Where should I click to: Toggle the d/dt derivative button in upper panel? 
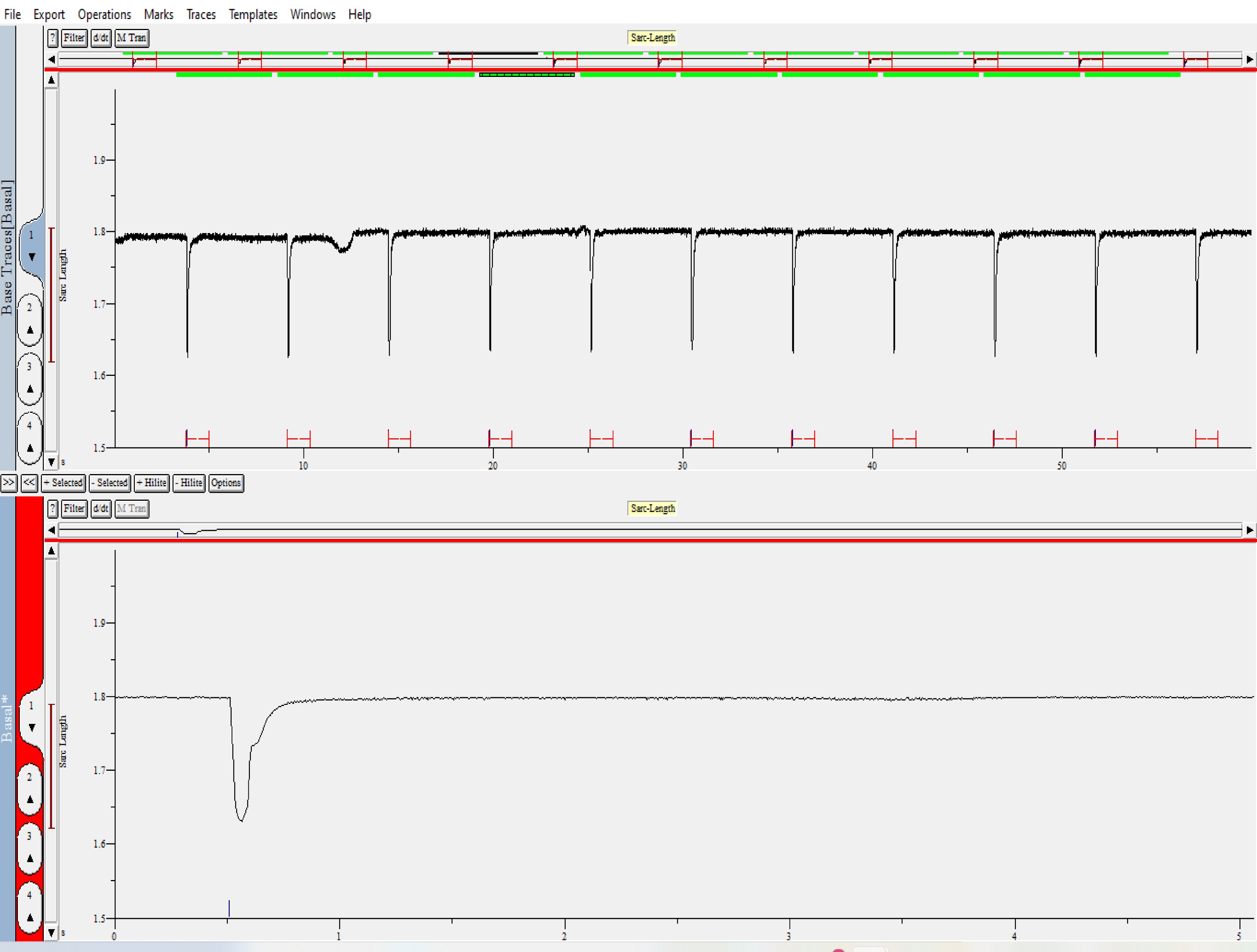(101, 38)
